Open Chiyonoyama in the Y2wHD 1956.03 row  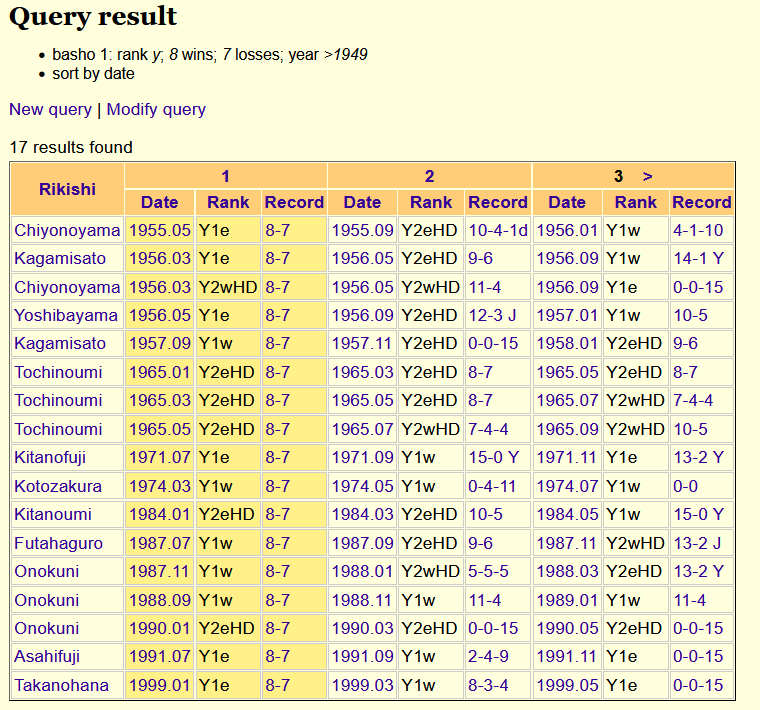[67, 287]
